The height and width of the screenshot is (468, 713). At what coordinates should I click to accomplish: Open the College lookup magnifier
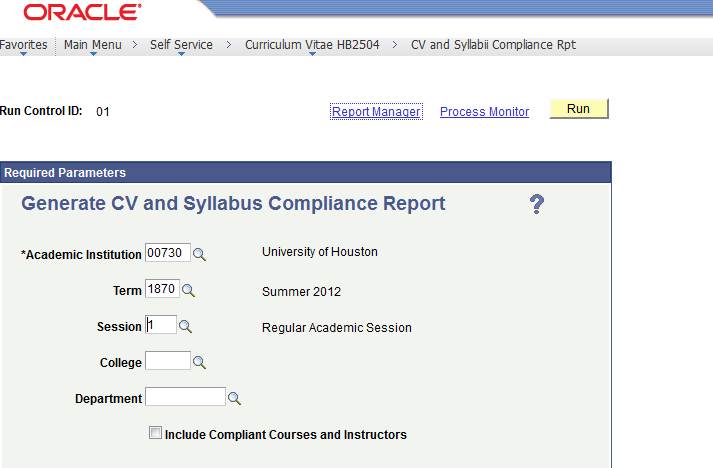(x=199, y=363)
